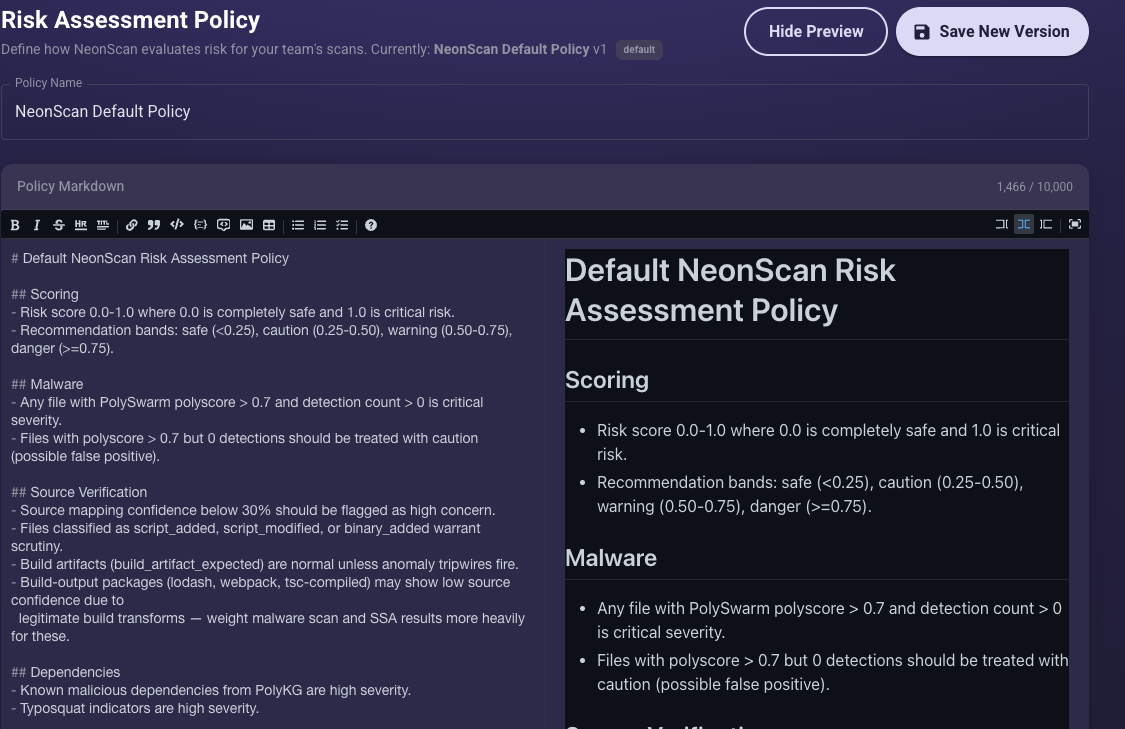Insert a horizontal rule with the HR icon
The image size is (1125, 729).
click(80, 225)
